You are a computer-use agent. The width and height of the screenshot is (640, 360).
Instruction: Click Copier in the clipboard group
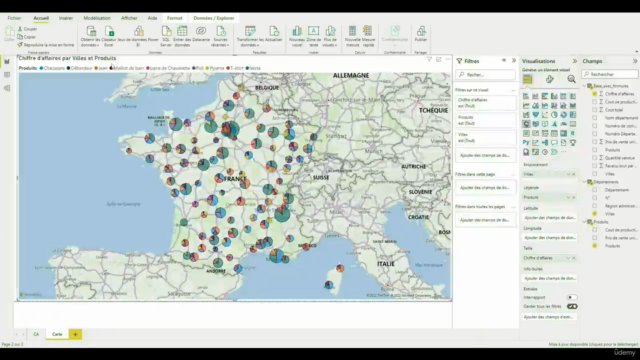27,37
